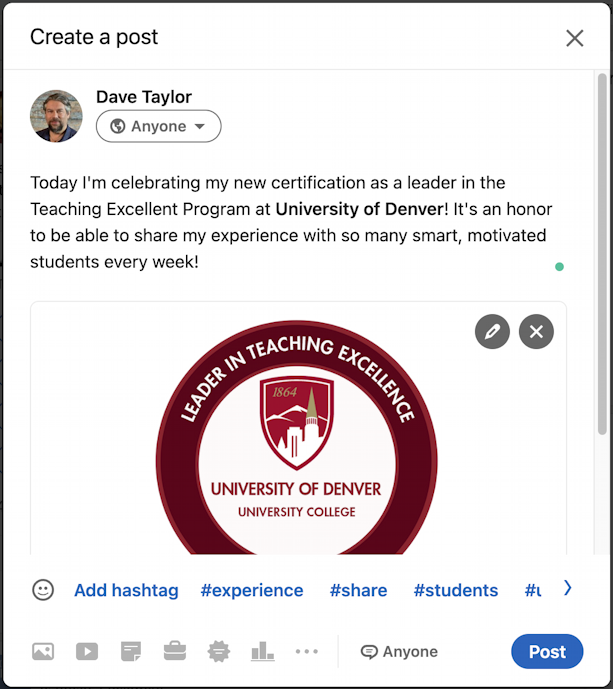Click the Add hashtag link
The image size is (613, 689).
126,590
